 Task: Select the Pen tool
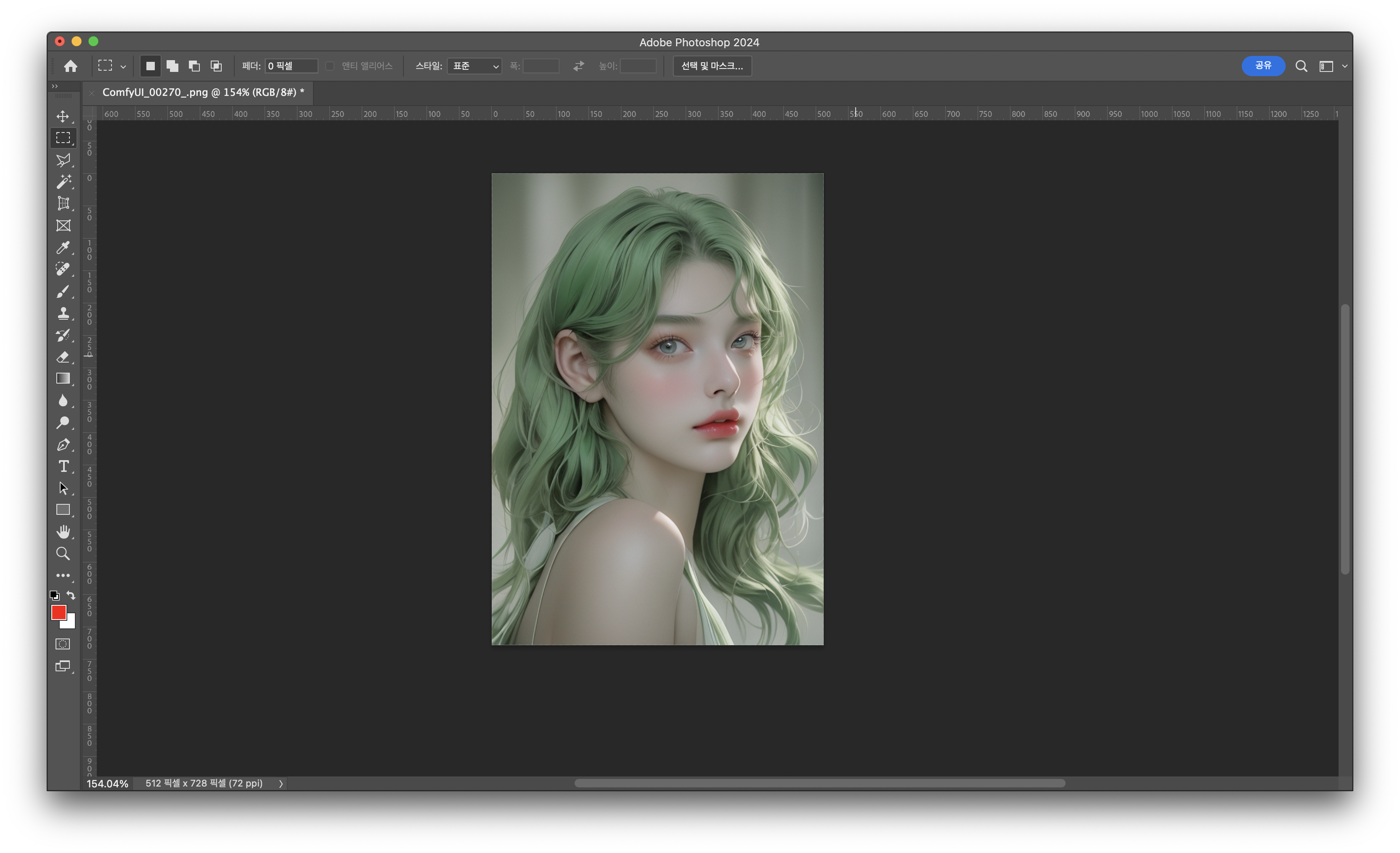63,445
